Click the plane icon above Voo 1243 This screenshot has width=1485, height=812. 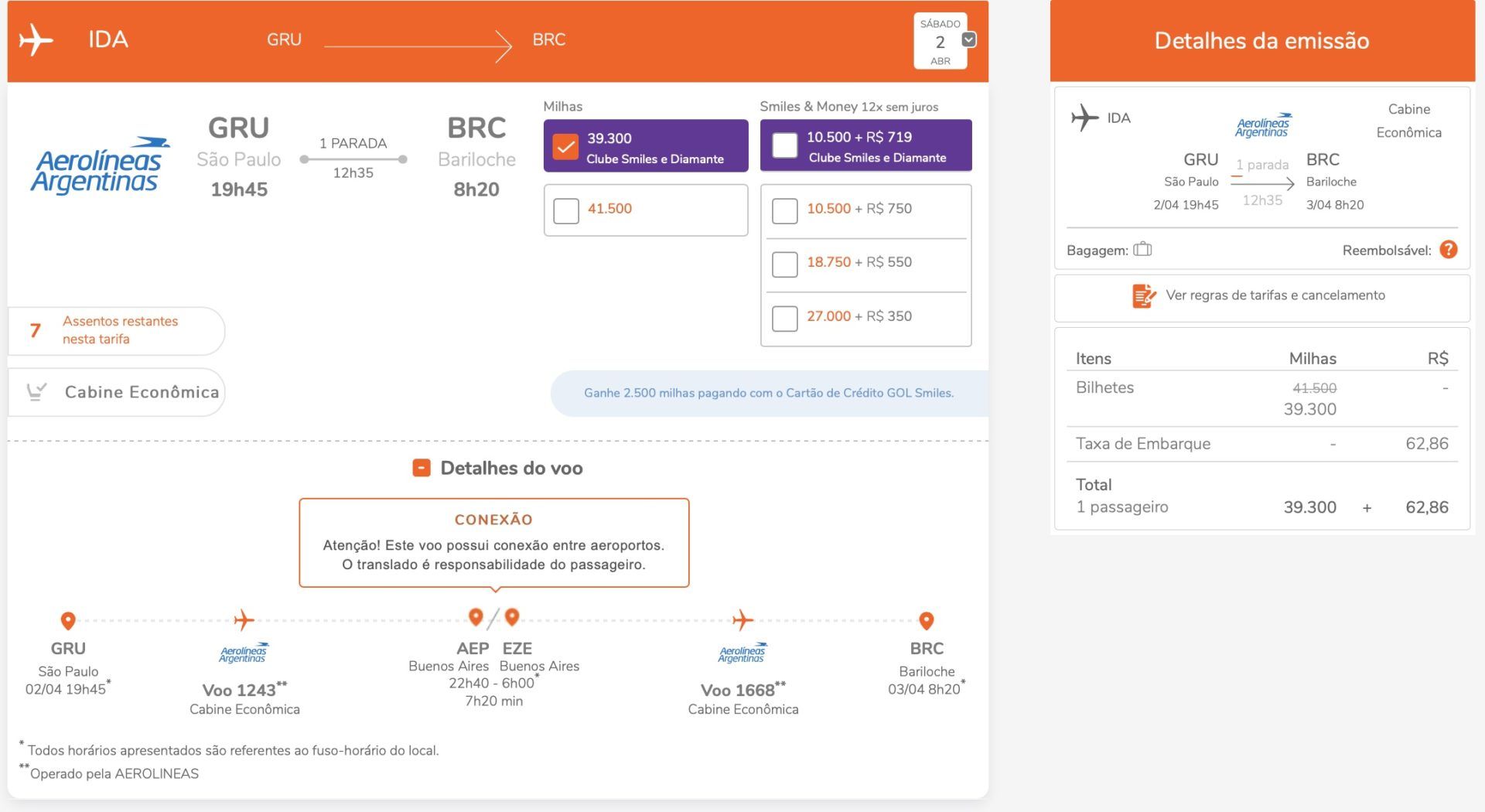point(244,619)
